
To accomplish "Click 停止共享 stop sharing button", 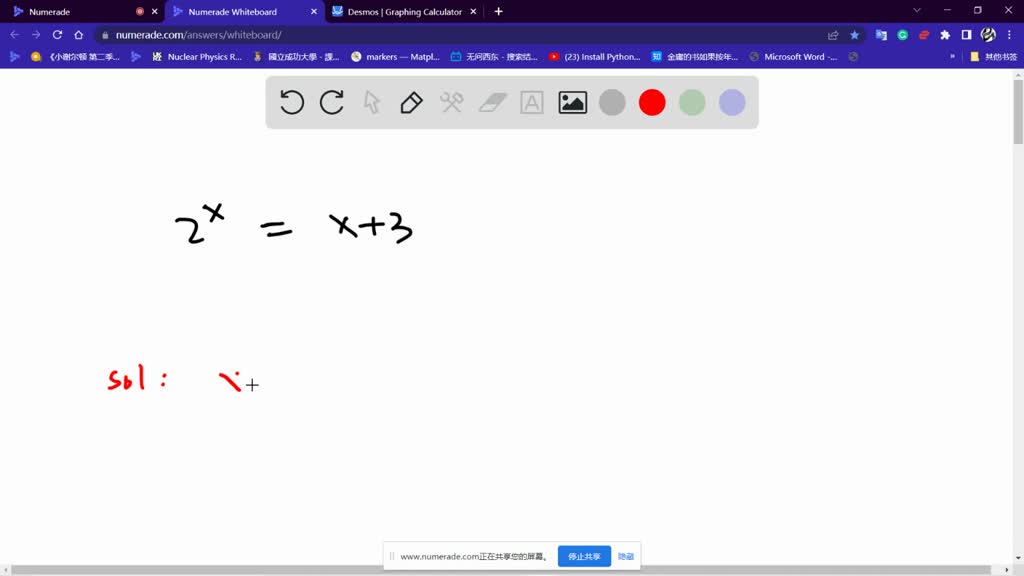I will tap(584, 556).
